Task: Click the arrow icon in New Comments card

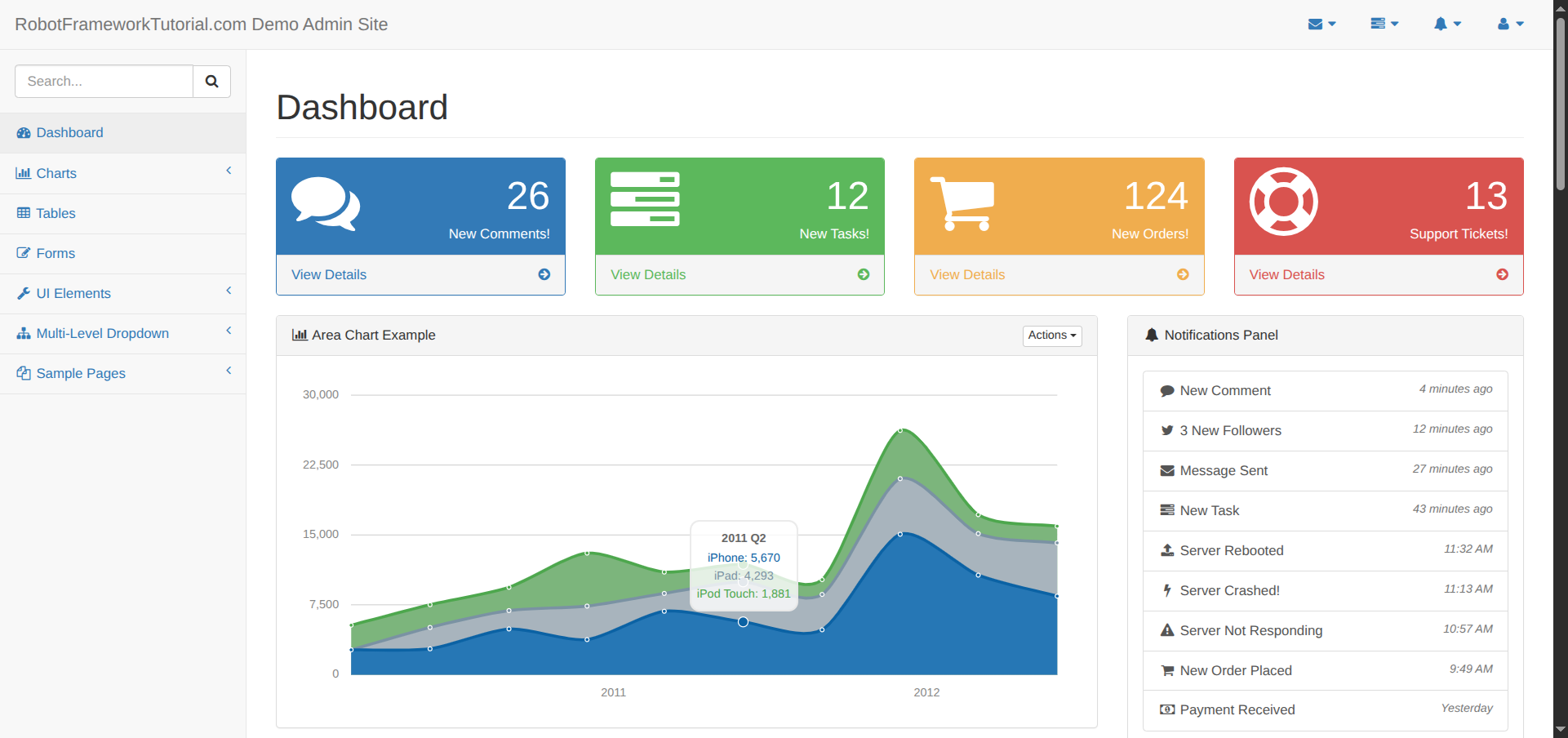Action: point(544,275)
